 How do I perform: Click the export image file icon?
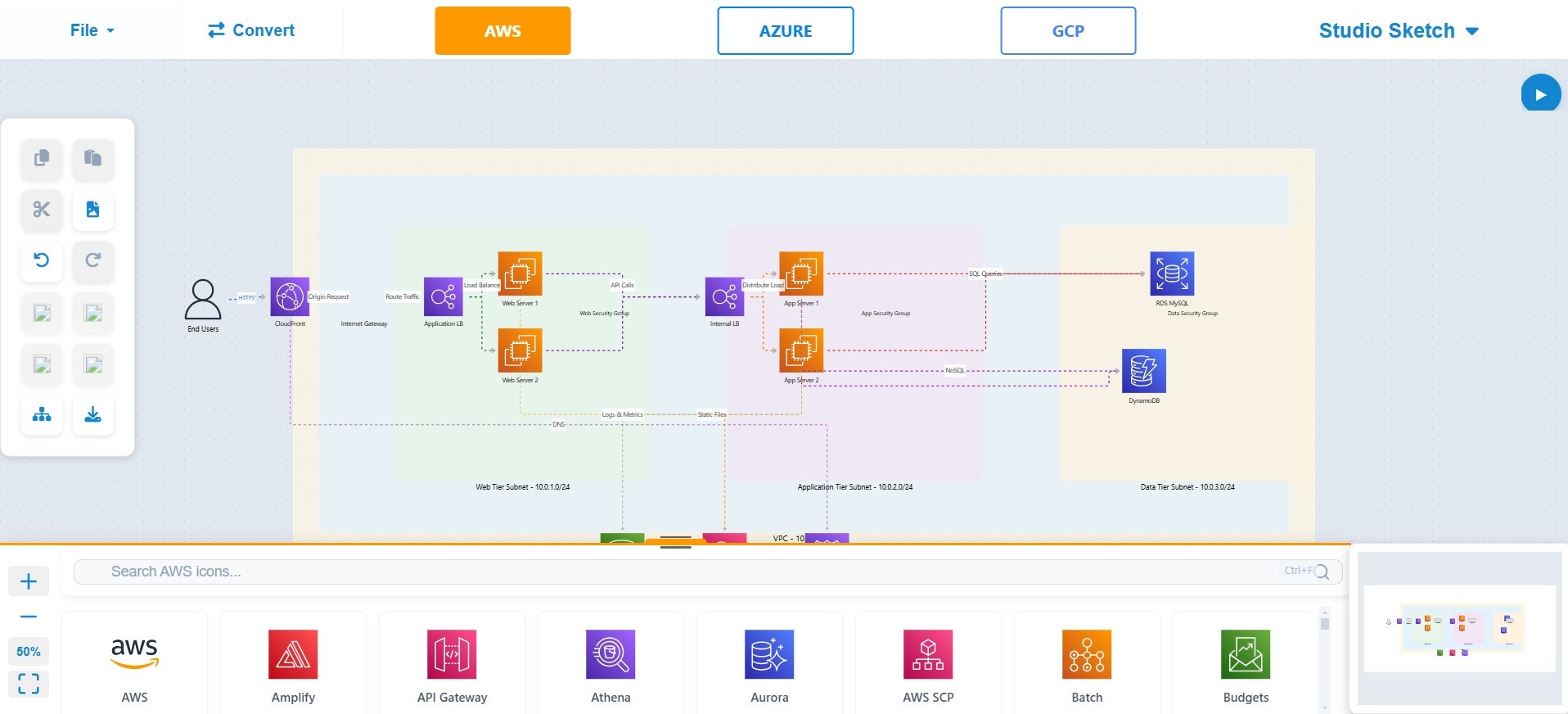tap(93, 210)
